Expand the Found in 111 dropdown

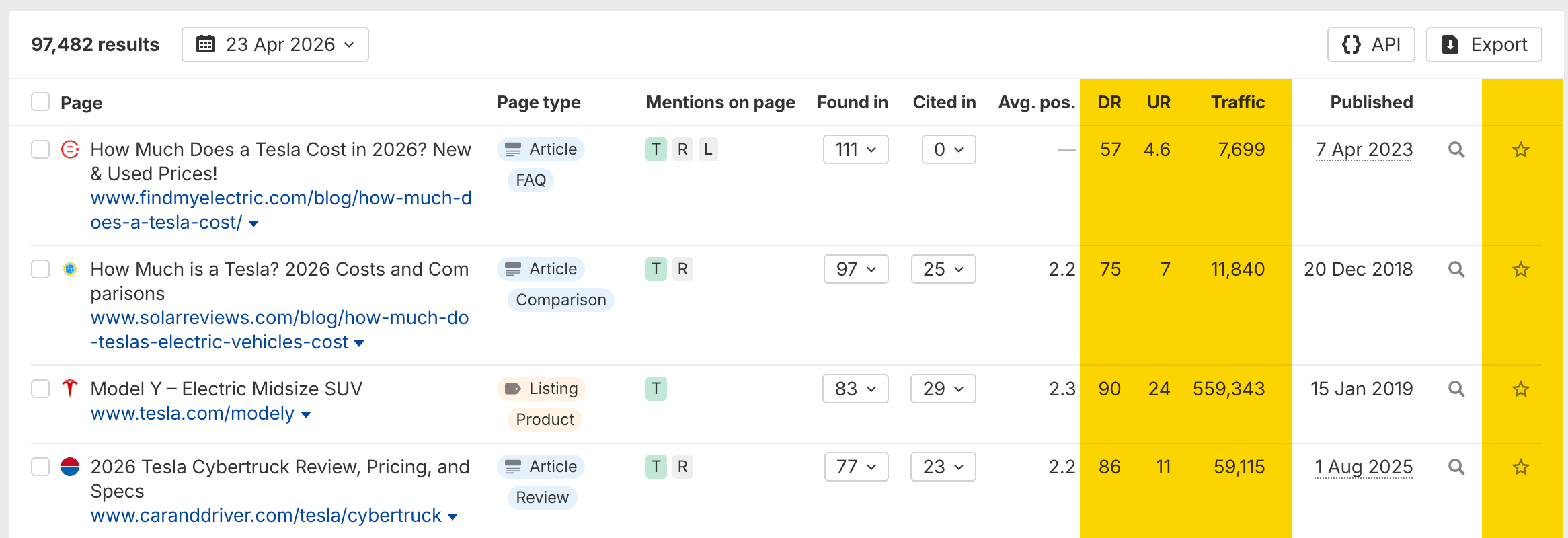pyautogui.click(x=855, y=149)
